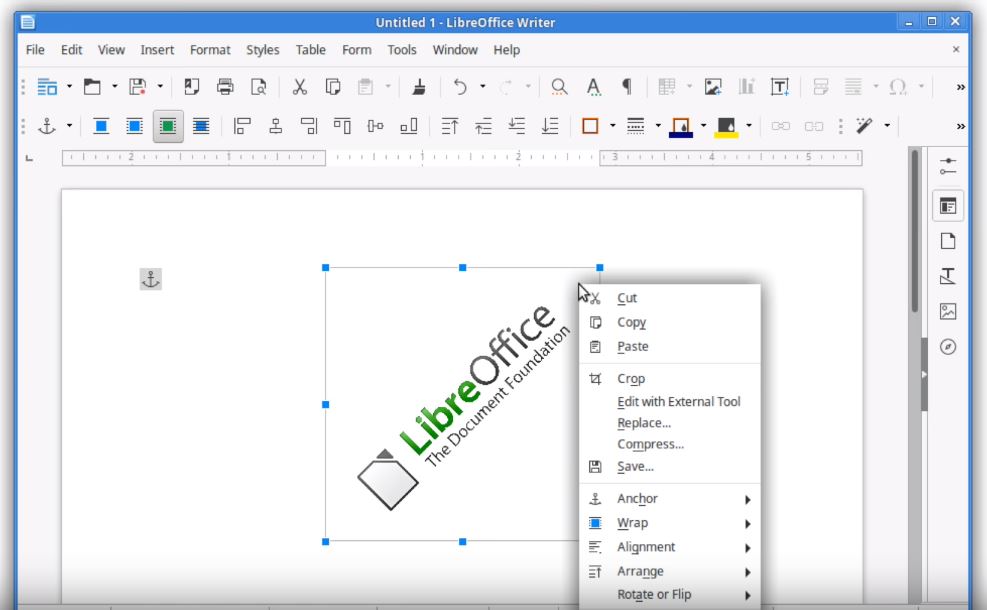Open the sidebar Page icon

[x=948, y=241]
